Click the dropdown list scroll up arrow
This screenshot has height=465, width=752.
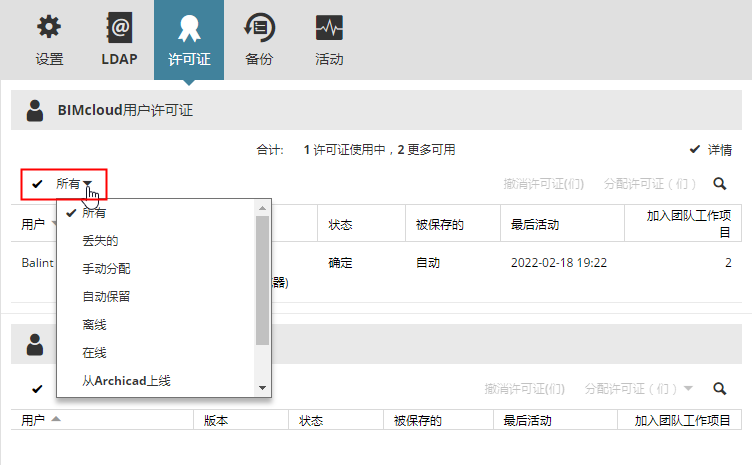click(262, 208)
